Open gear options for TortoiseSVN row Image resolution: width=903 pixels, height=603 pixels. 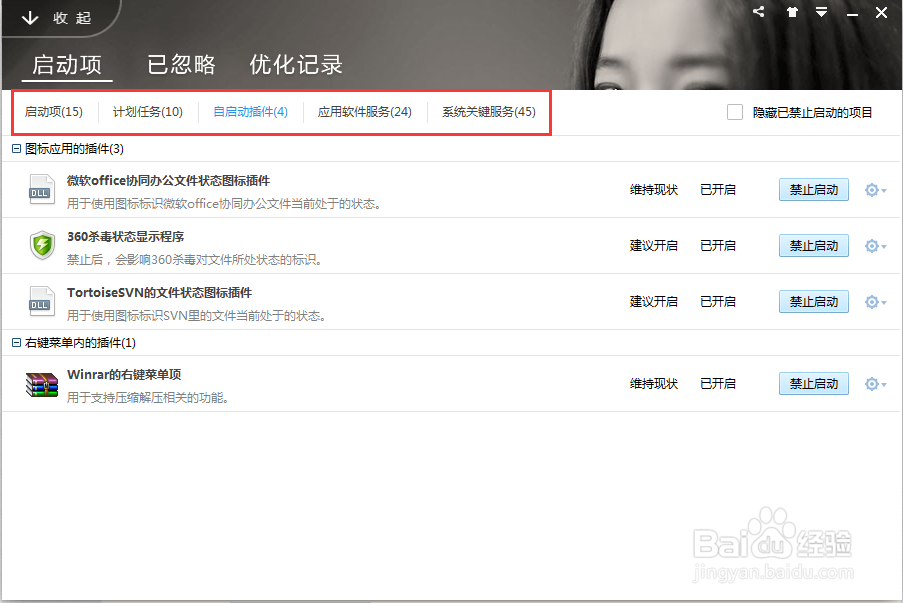coord(875,302)
